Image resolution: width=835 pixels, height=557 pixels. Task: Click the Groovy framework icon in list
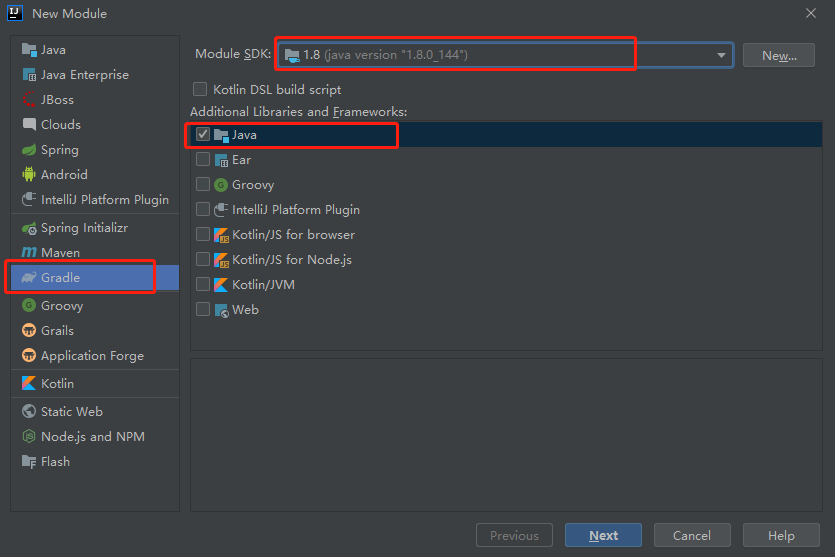(x=221, y=185)
